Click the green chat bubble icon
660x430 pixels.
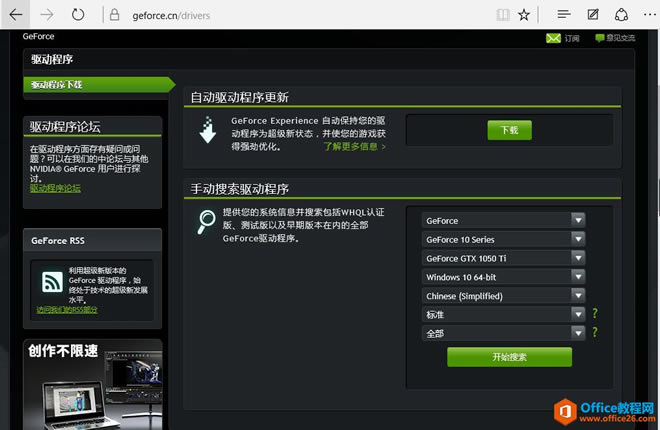(599, 38)
